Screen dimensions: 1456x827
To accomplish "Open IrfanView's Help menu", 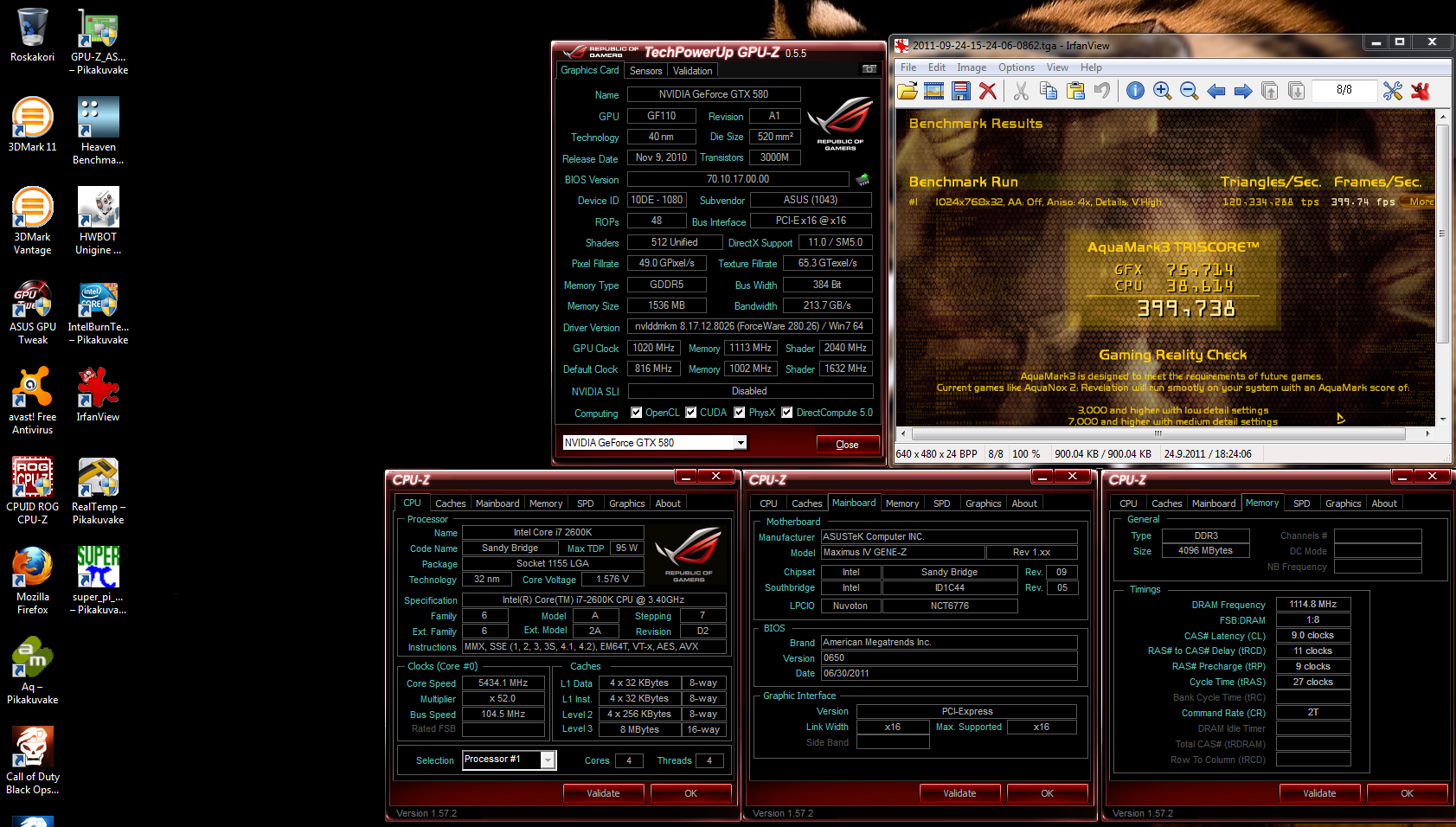I will [x=1091, y=67].
